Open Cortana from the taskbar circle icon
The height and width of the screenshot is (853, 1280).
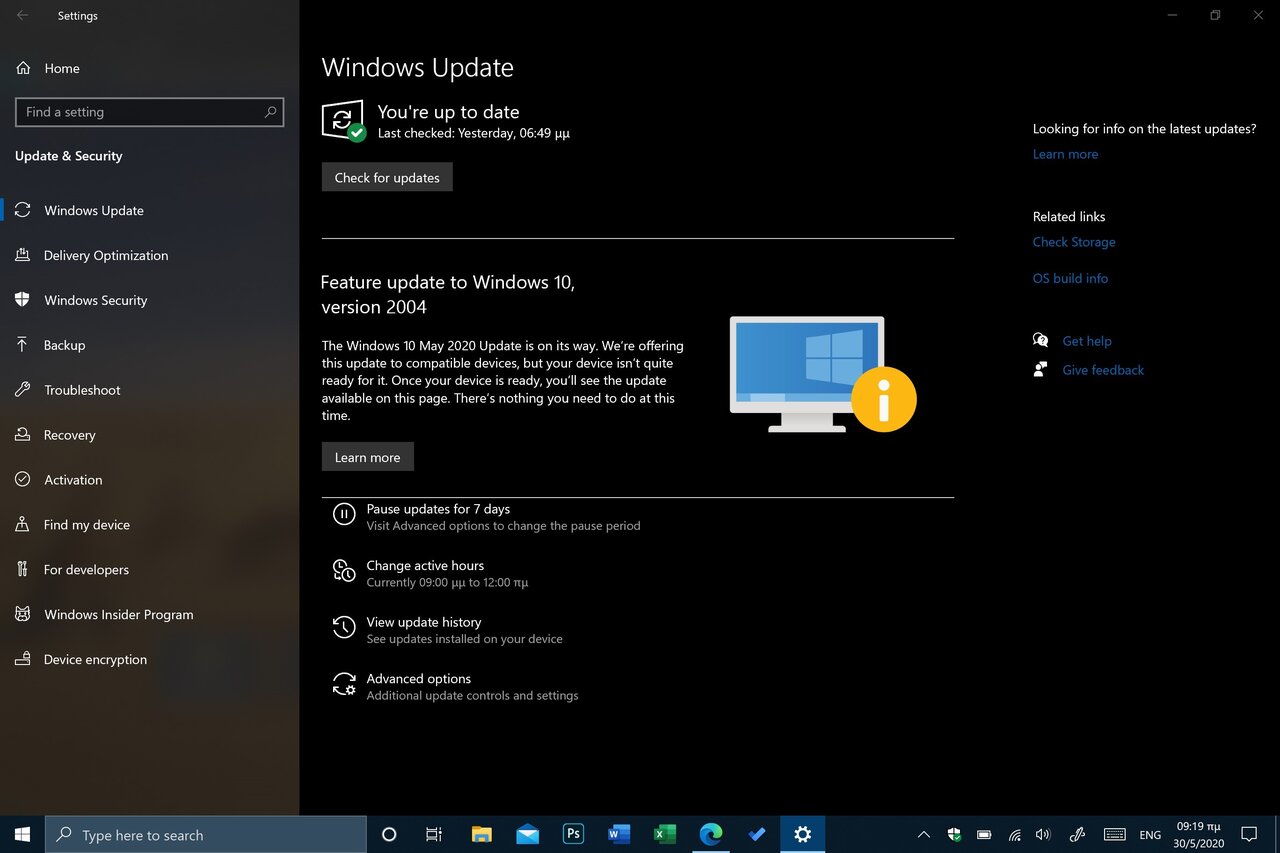pyautogui.click(x=390, y=834)
